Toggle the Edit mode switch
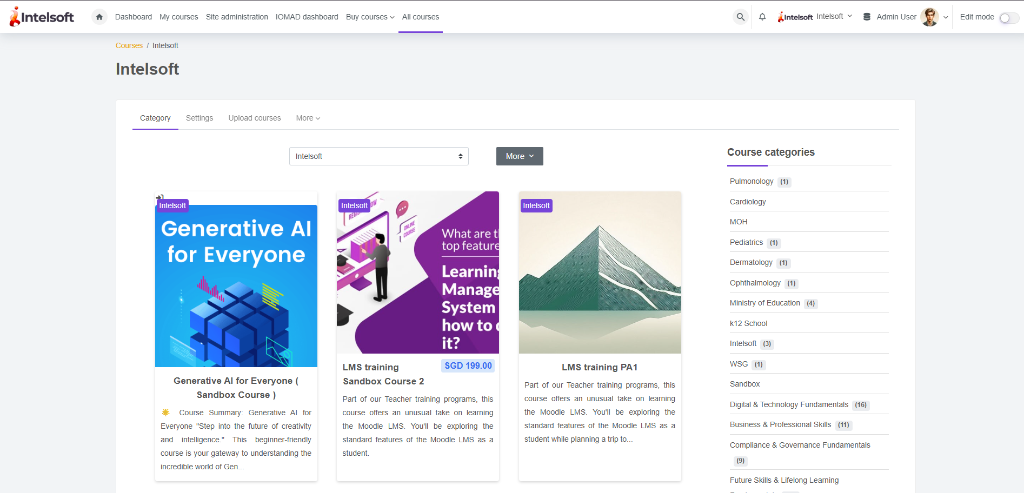 [1009, 18]
